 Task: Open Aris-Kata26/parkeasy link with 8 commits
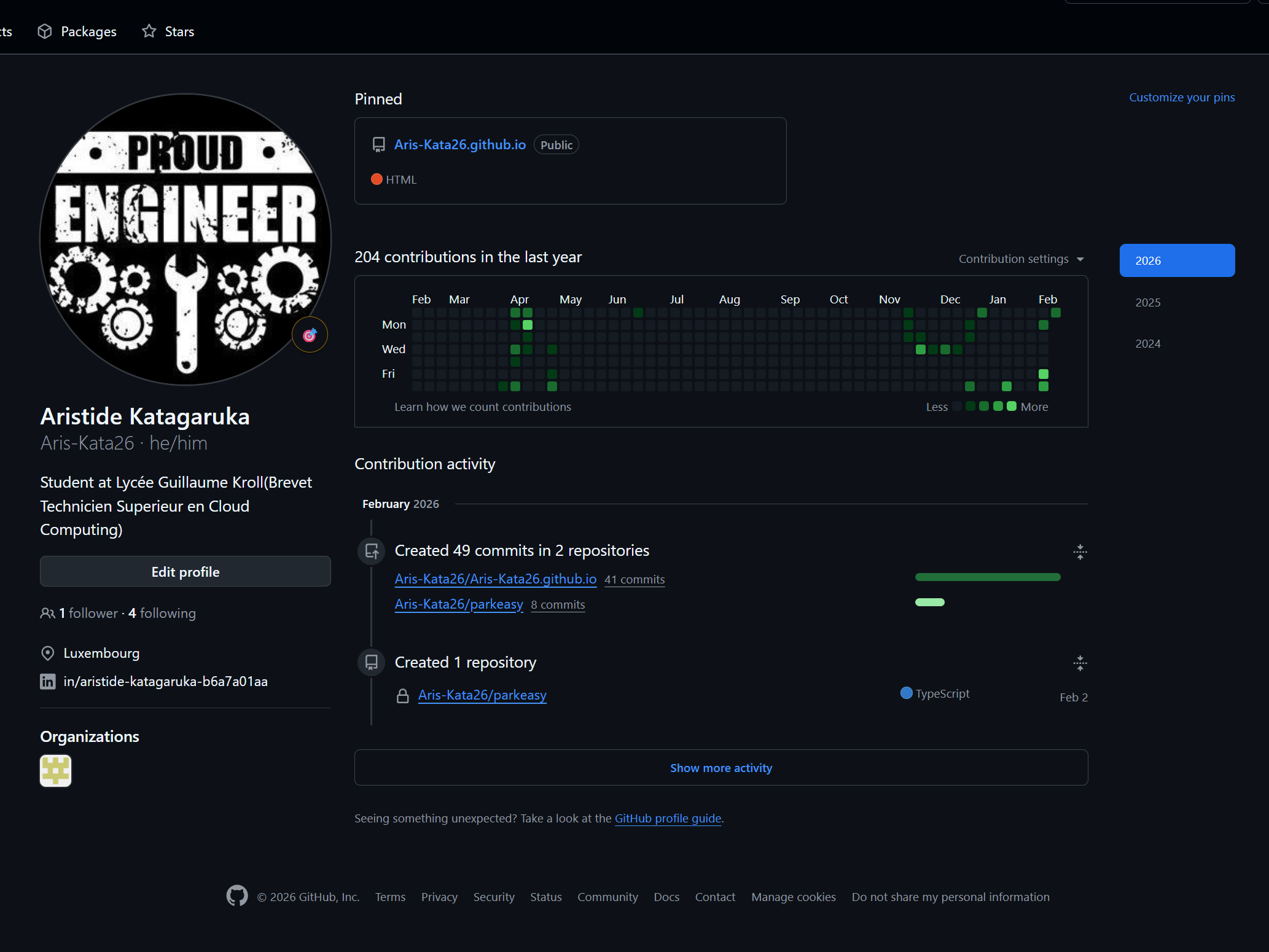click(x=459, y=604)
